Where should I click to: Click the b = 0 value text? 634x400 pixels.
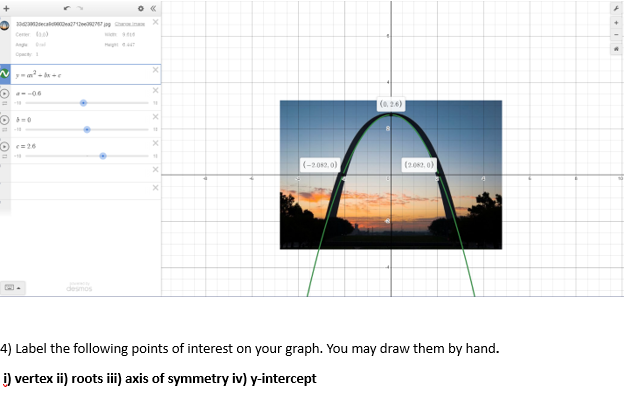click(x=23, y=120)
